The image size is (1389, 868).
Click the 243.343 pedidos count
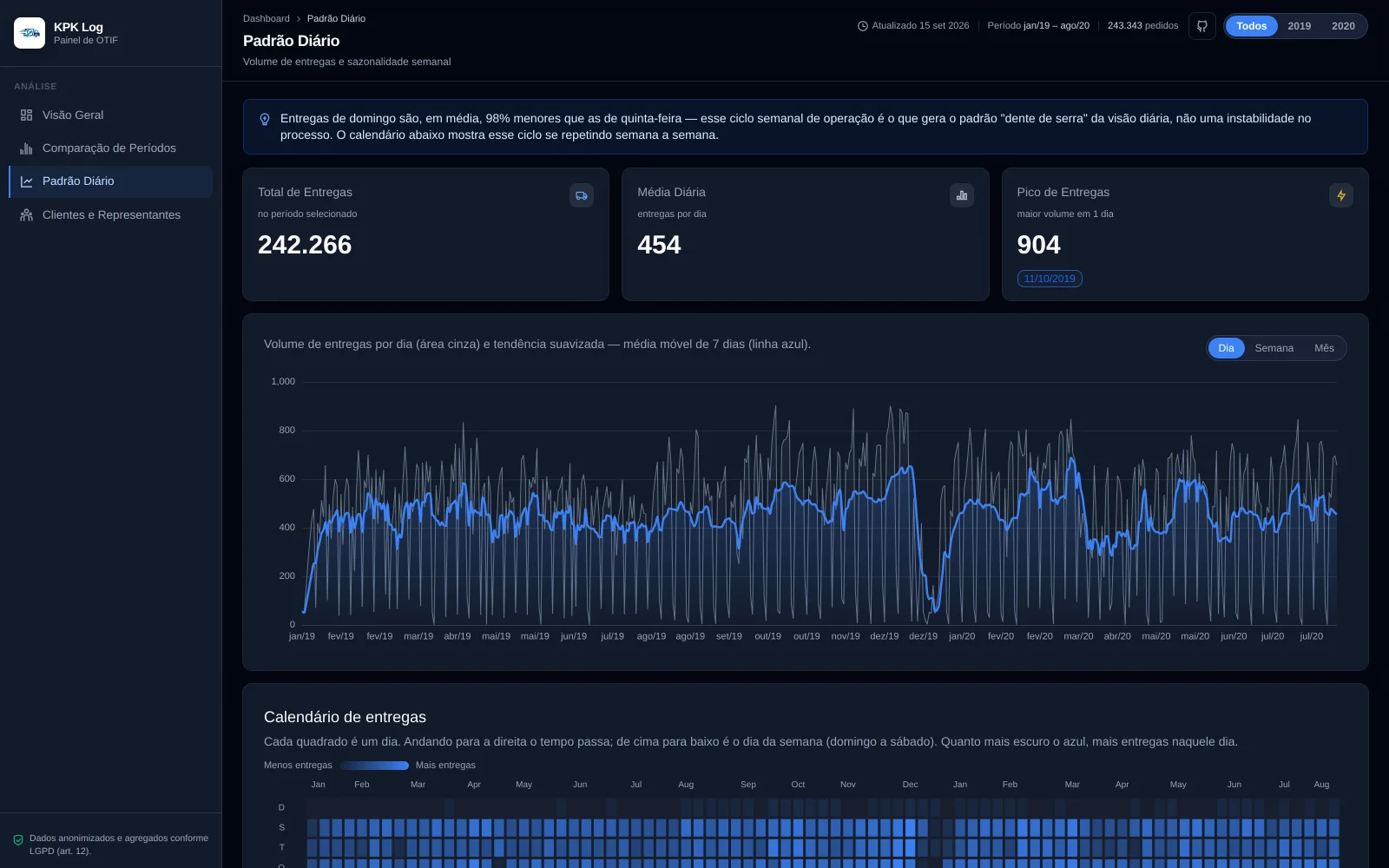pos(1142,26)
